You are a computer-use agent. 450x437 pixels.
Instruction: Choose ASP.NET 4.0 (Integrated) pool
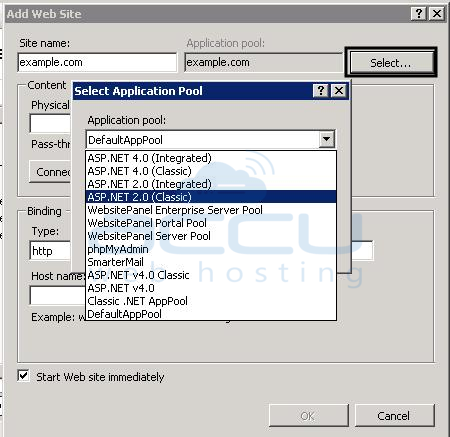click(211, 158)
